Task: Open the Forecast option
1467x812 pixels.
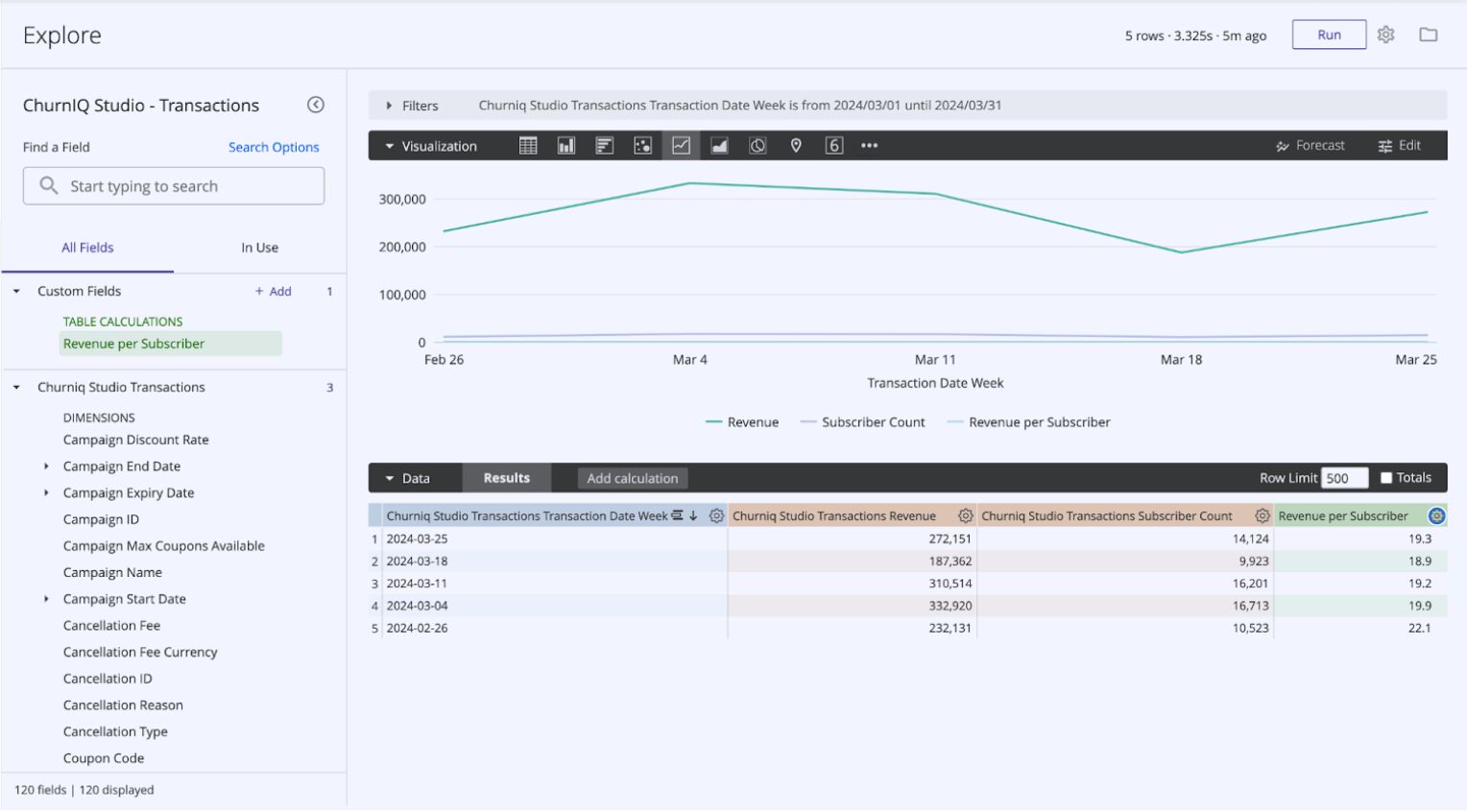Action: (1311, 146)
